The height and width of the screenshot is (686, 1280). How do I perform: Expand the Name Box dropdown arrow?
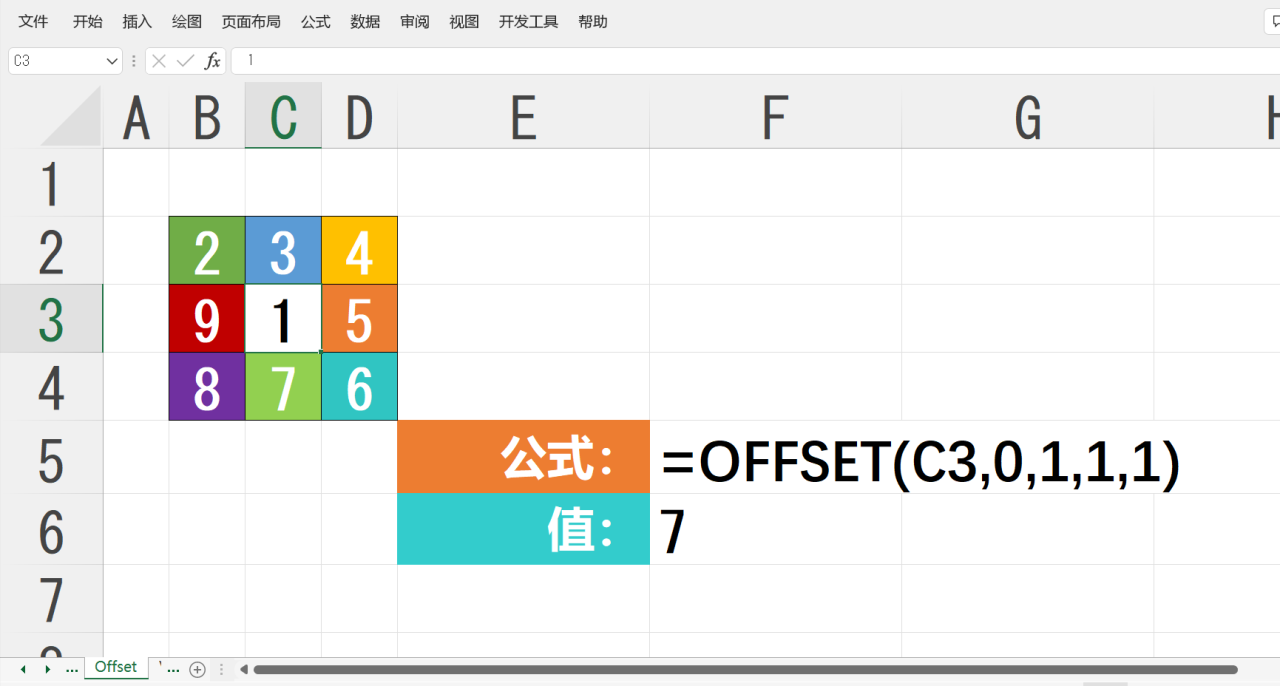click(x=112, y=61)
